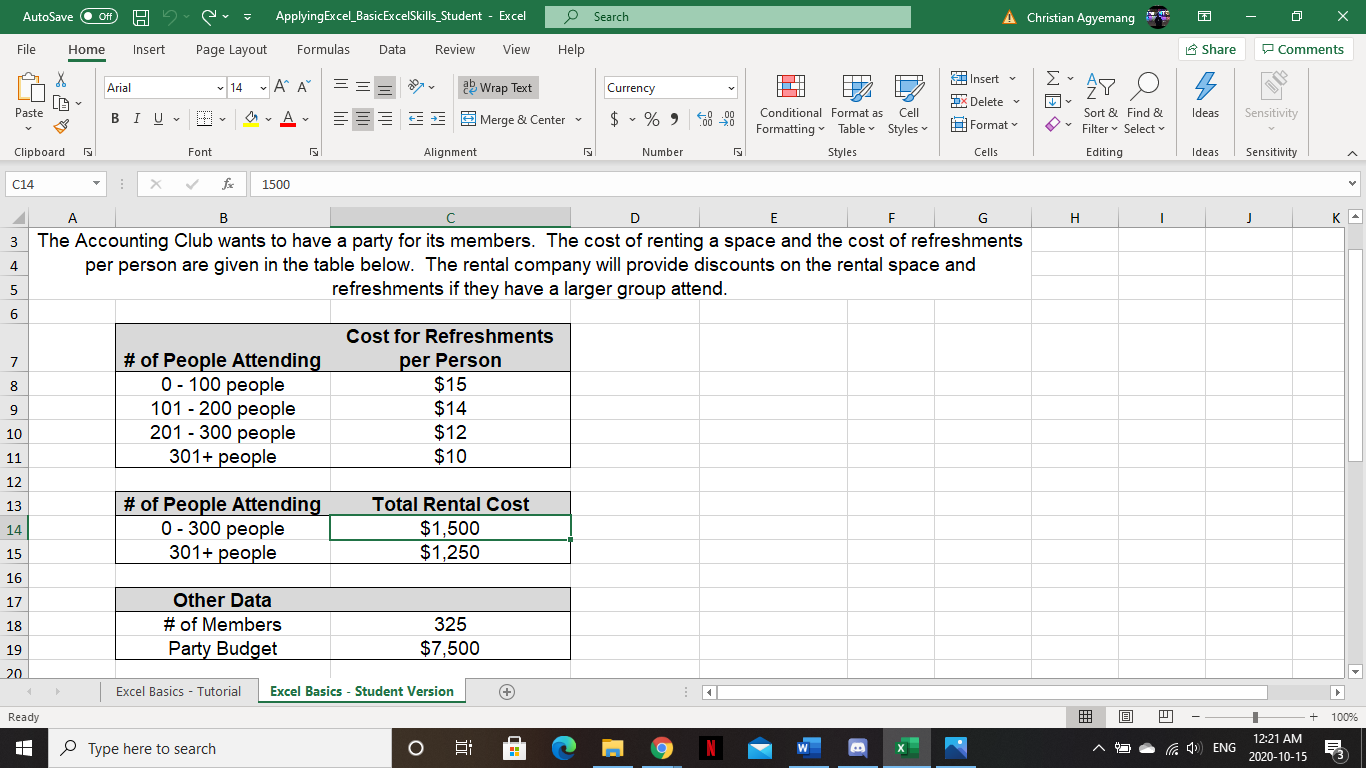Click the Format Painter brush icon
Viewport: 1366px width, 768px height.
click(60, 126)
